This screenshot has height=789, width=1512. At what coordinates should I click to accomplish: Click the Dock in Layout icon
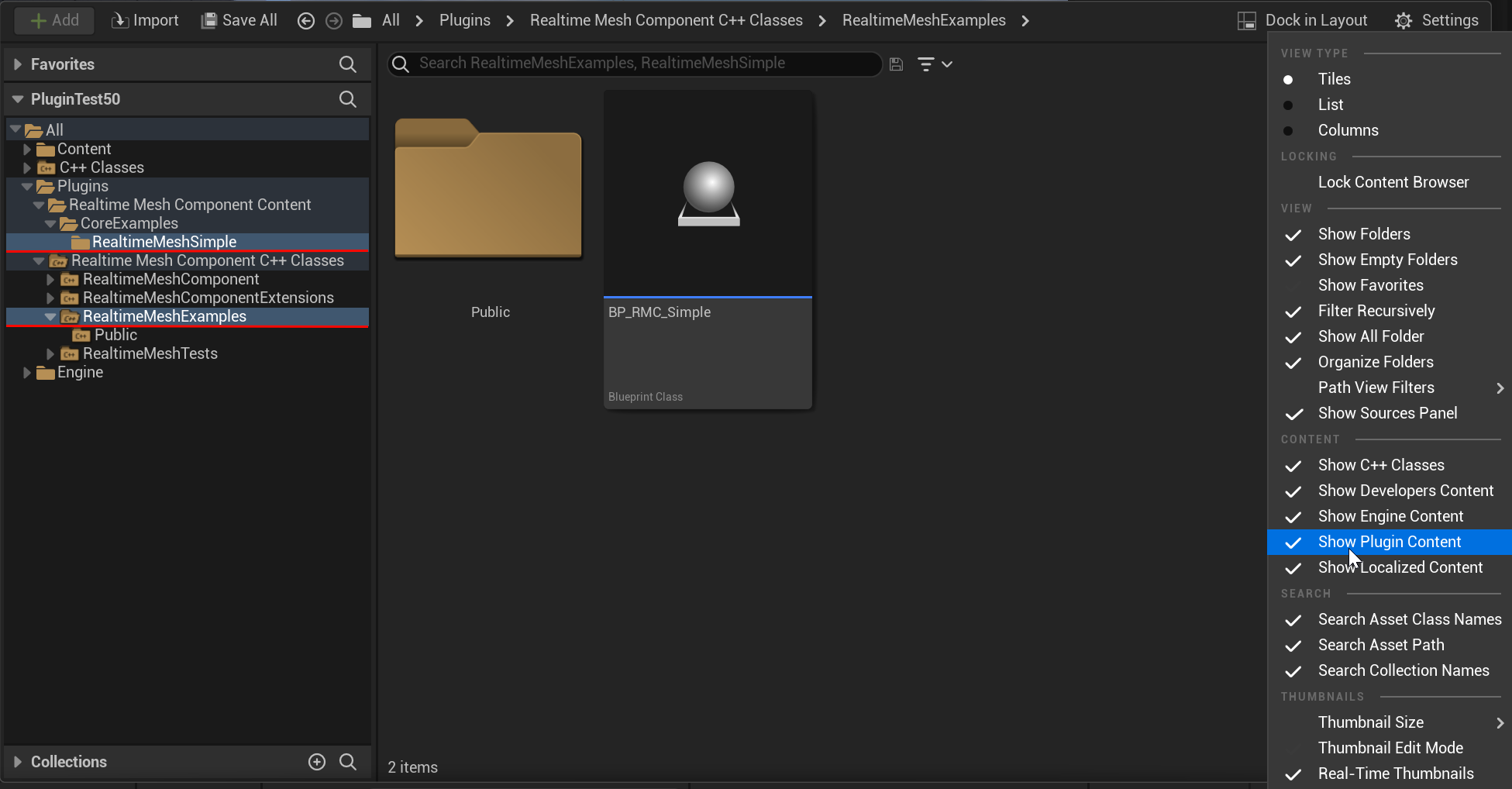(x=1246, y=20)
